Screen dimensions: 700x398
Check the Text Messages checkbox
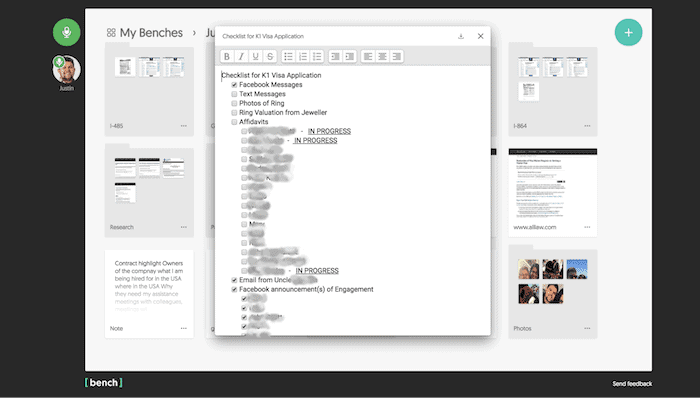click(234, 94)
